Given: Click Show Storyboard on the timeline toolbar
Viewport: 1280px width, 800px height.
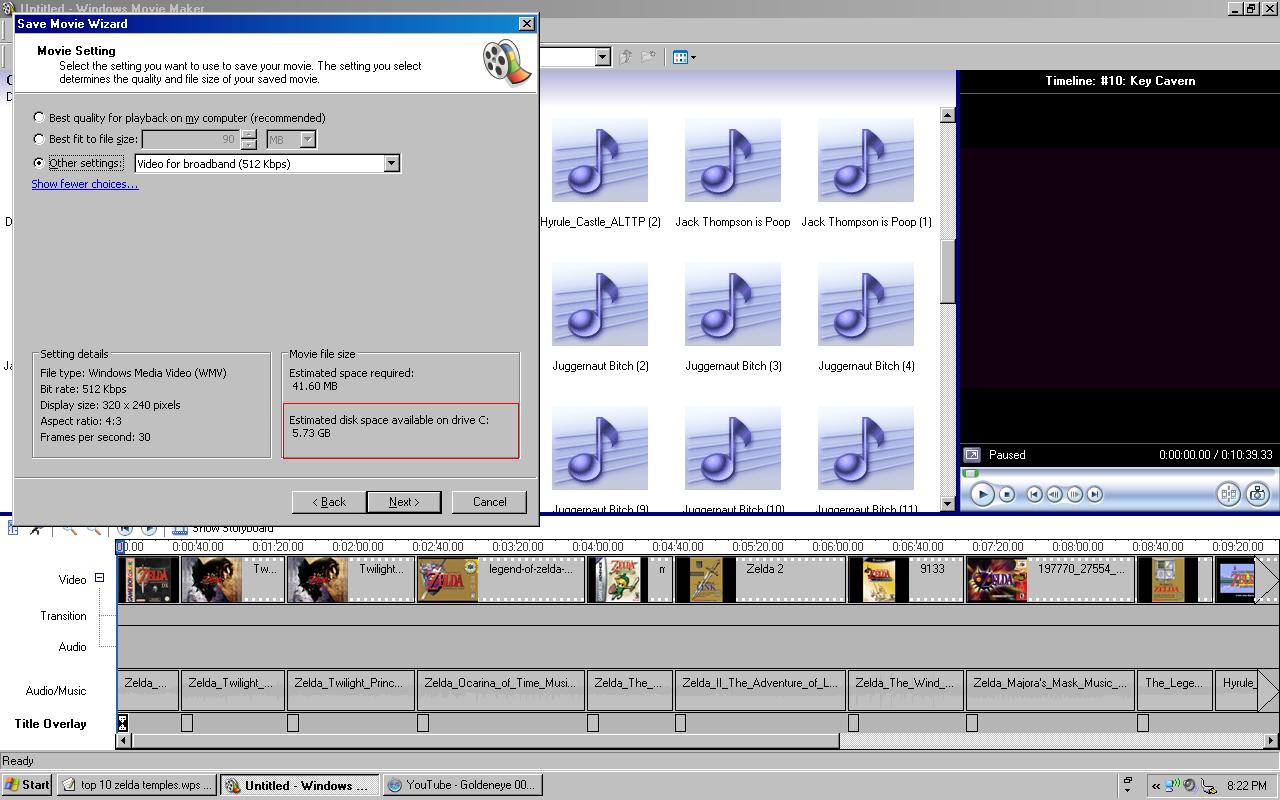Looking at the screenshot, I should coord(222,528).
